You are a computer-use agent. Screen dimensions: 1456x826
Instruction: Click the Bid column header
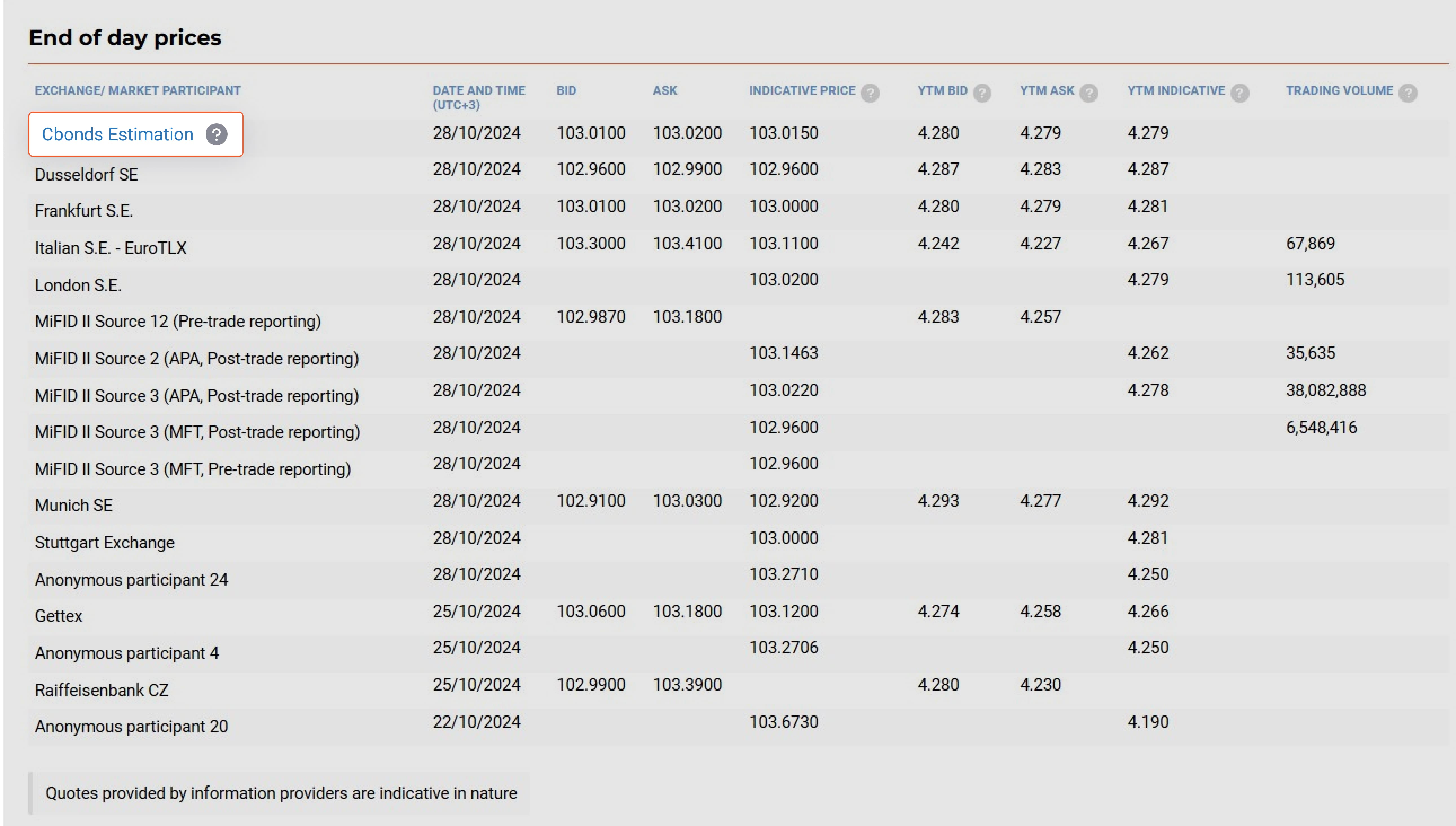(x=566, y=90)
